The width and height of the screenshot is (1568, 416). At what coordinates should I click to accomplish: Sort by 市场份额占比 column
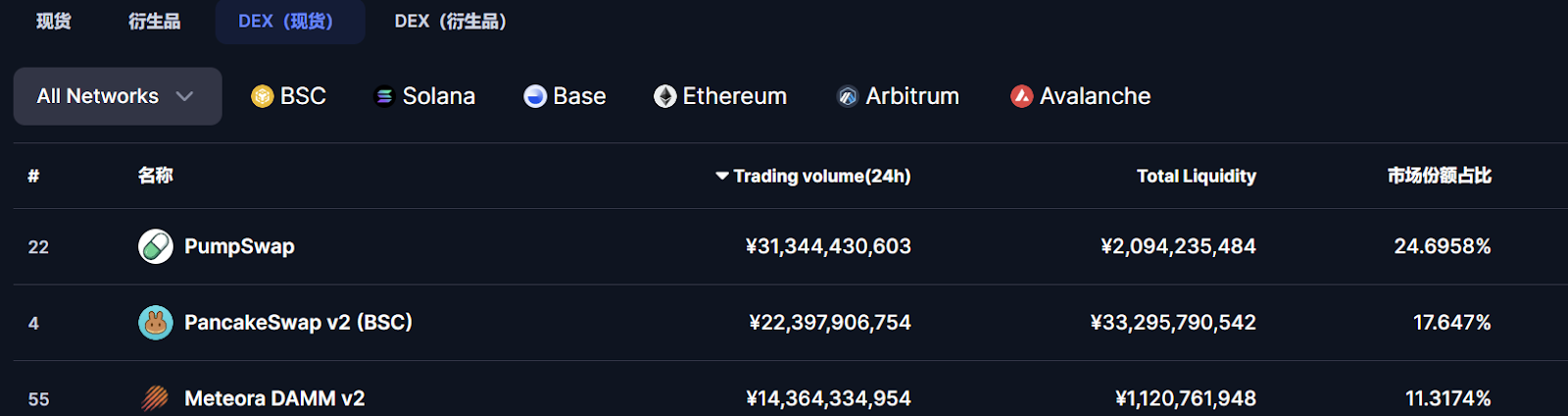point(1439,176)
